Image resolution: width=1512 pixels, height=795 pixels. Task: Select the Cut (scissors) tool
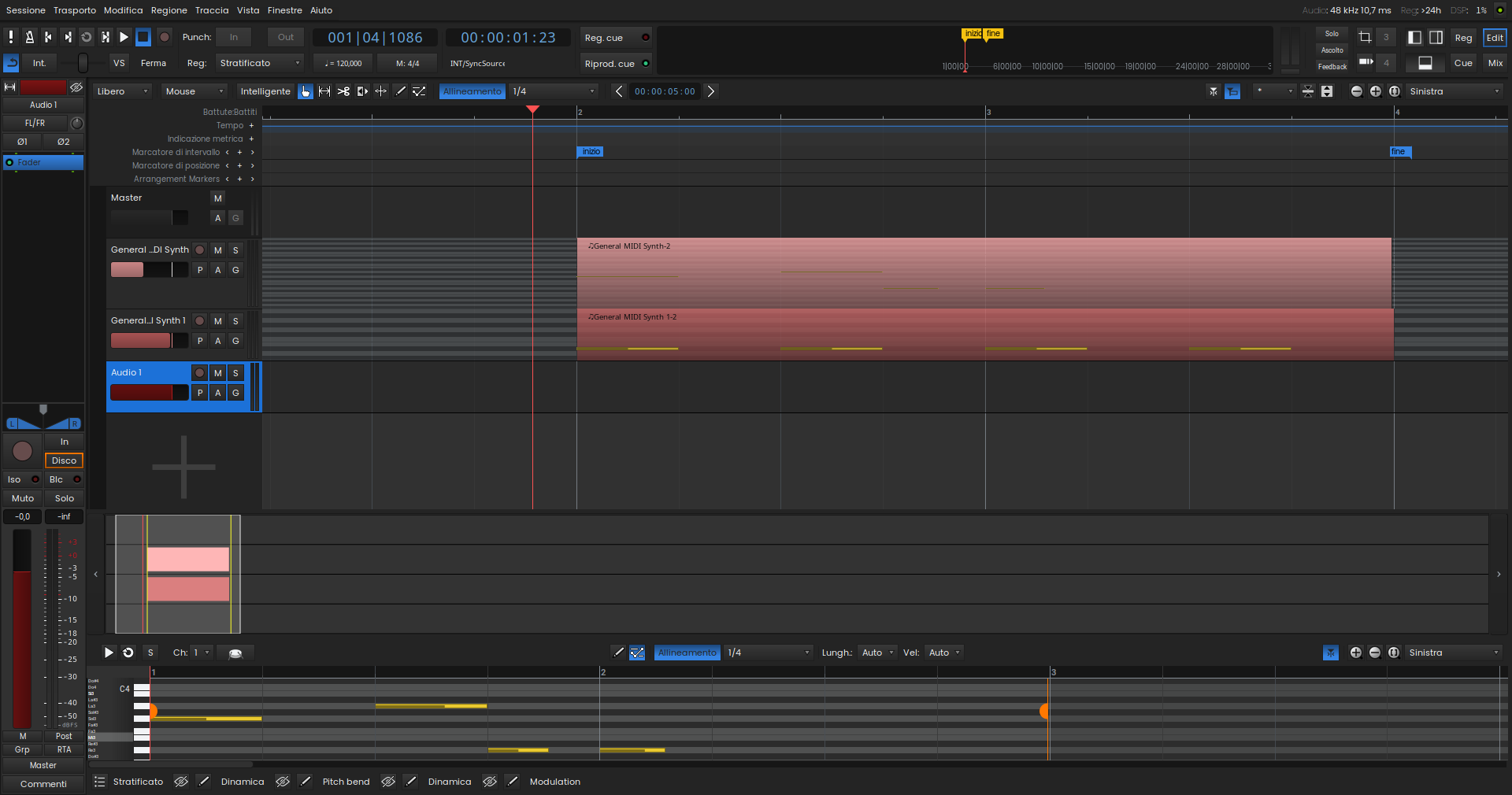tap(343, 91)
